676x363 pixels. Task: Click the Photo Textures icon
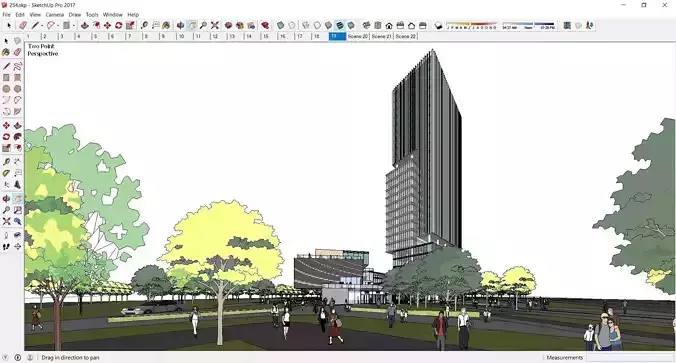(x=590, y=26)
